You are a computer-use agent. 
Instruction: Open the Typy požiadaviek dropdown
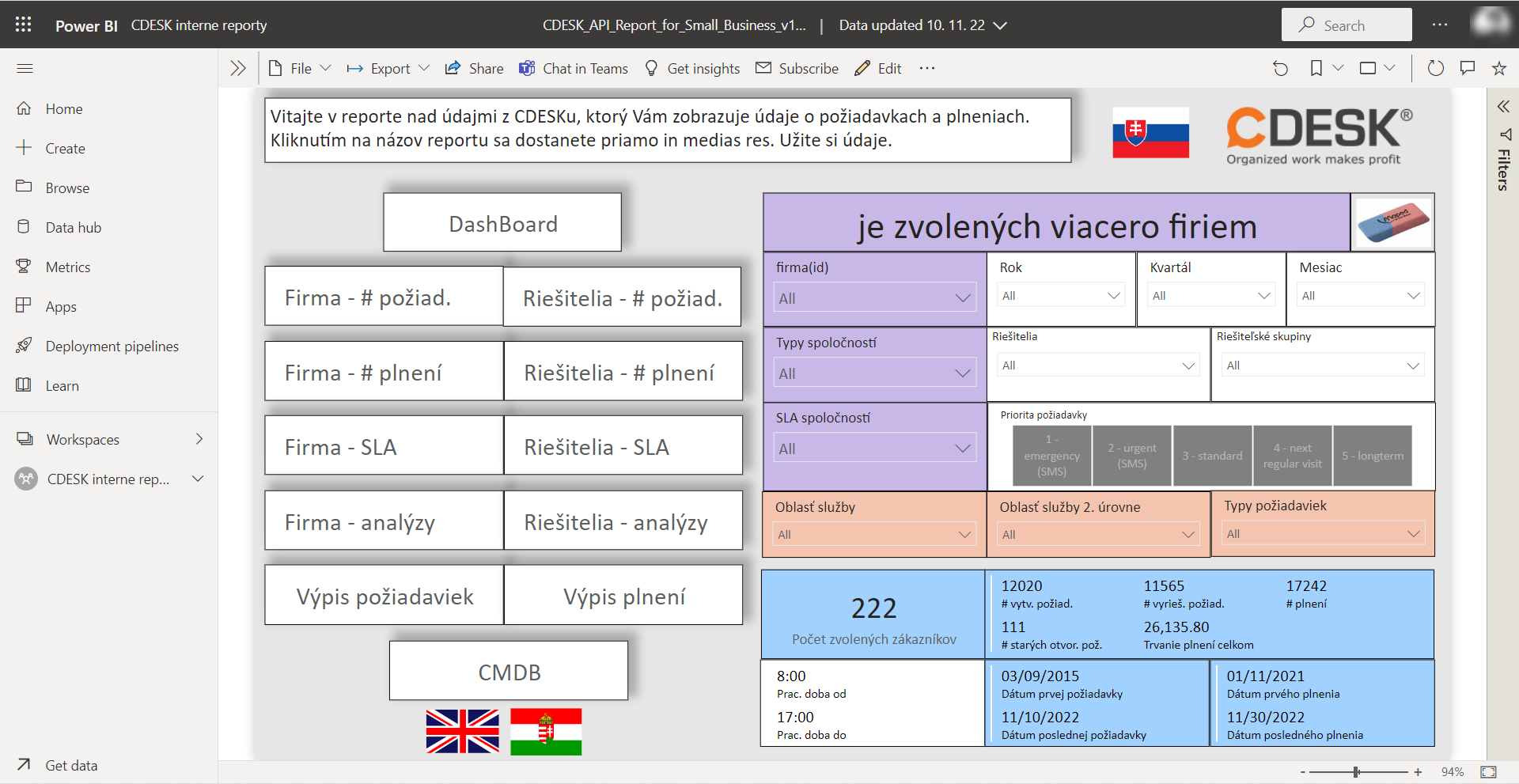[1322, 534]
